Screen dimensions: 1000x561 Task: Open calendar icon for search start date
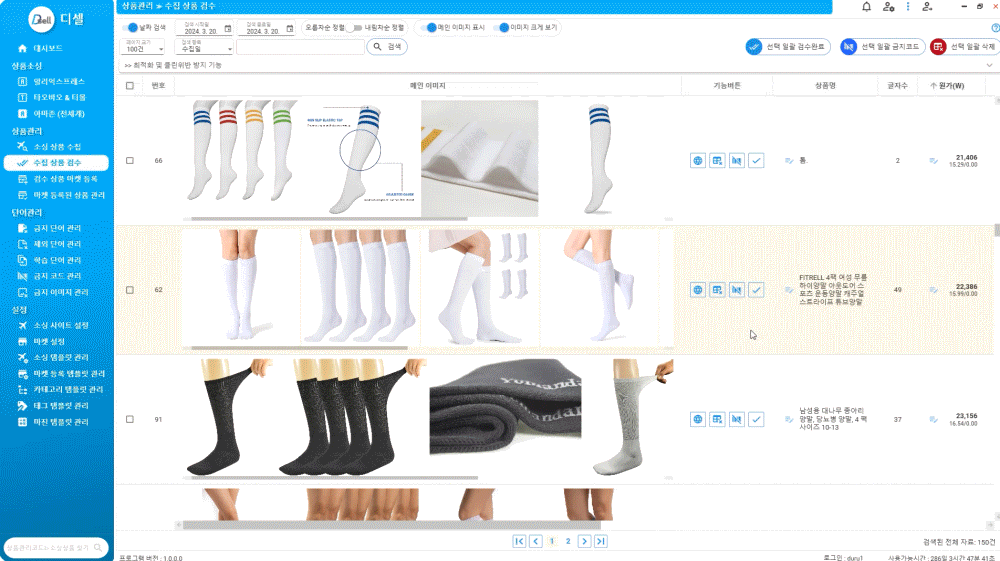coord(228,29)
